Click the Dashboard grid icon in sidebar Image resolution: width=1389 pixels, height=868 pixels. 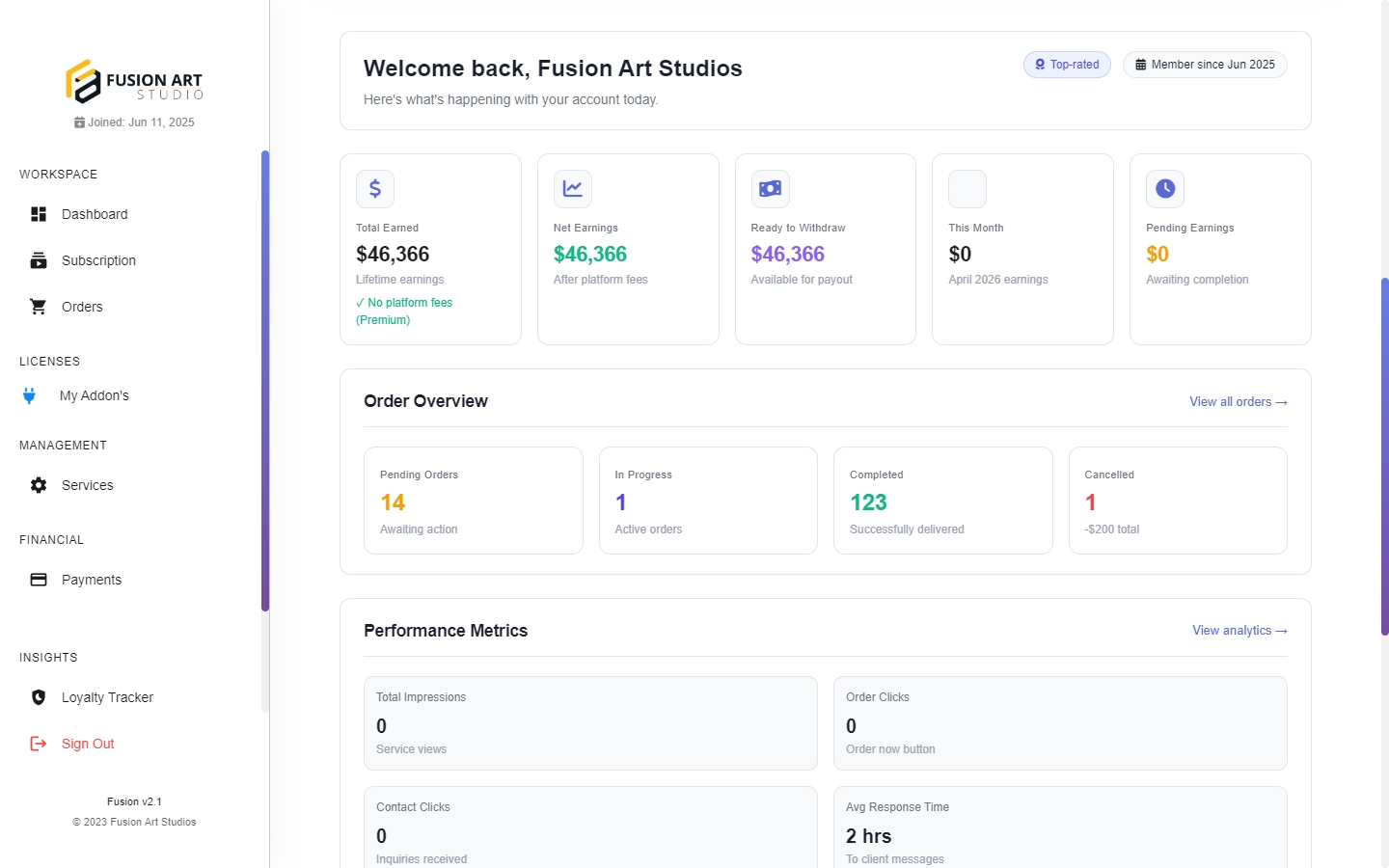pos(39,214)
